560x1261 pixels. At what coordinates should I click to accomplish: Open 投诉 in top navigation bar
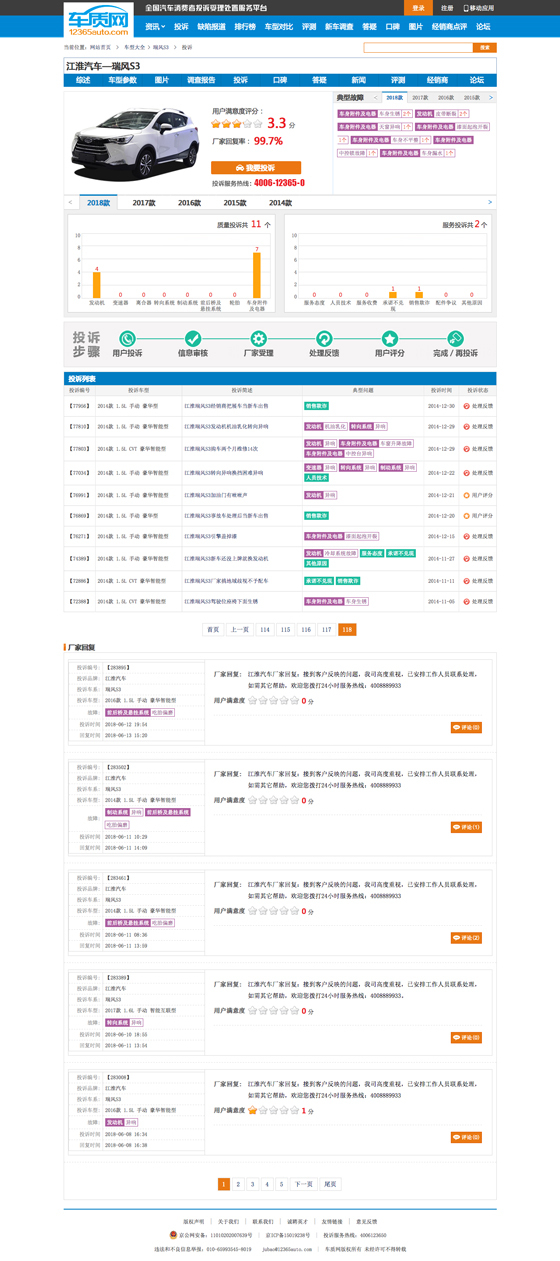tap(181, 27)
